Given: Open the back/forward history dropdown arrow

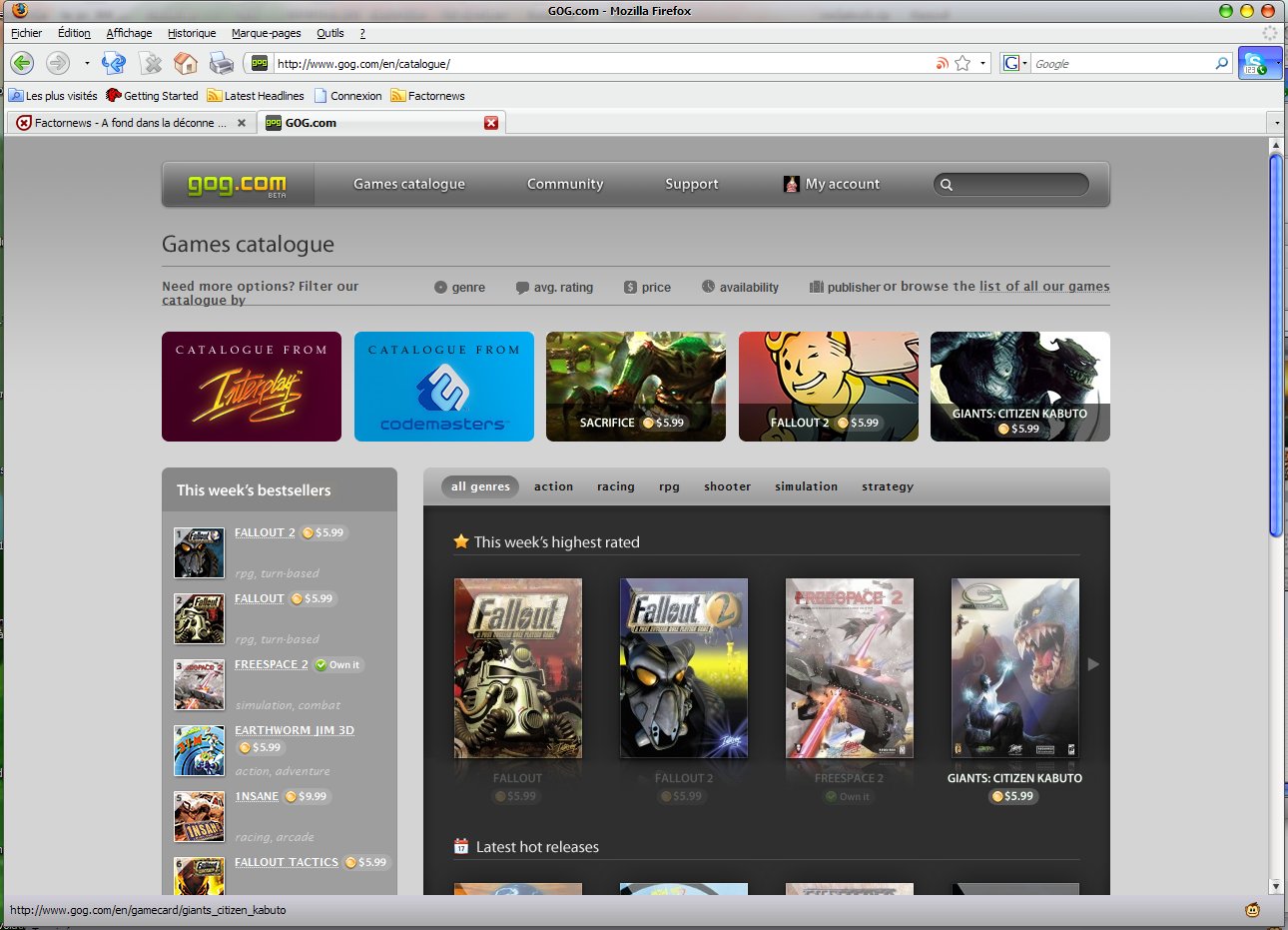Looking at the screenshot, I should (x=87, y=63).
